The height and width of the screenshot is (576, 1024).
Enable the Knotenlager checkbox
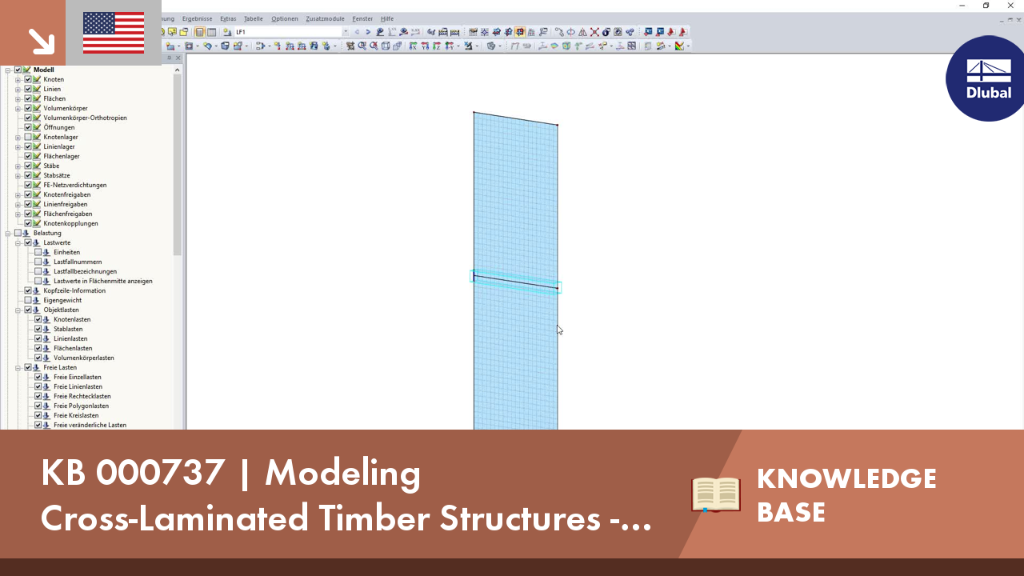pos(28,137)
